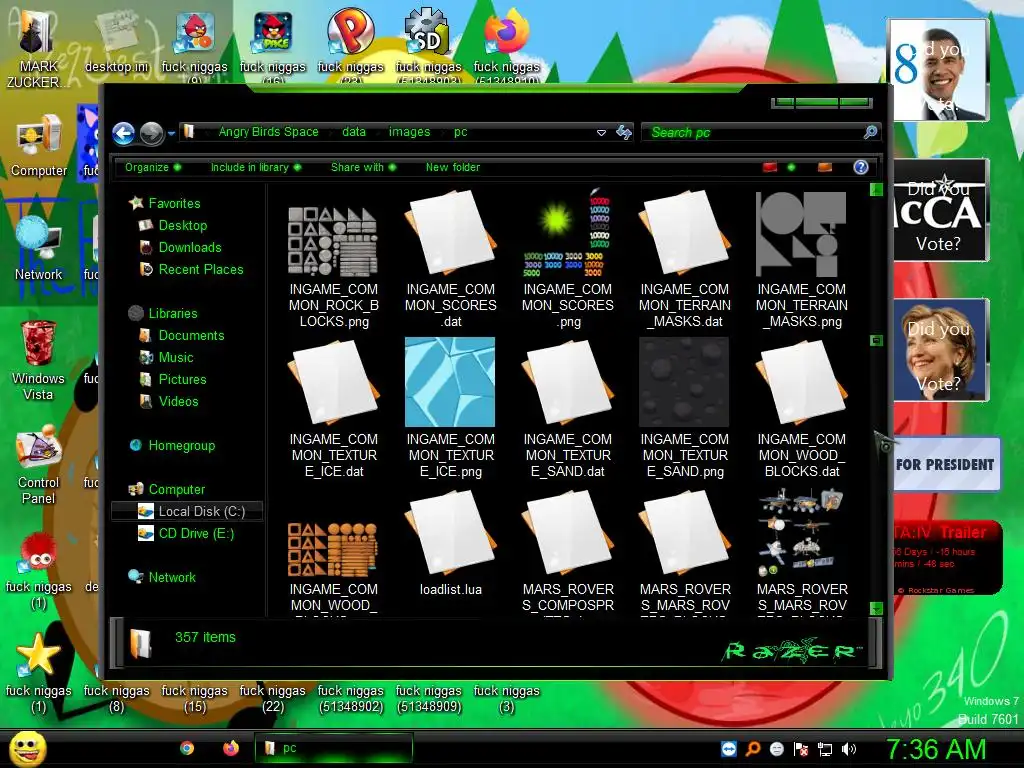This screenshot has width=1024, height=768.
Task: Click the pc breadcrumb segment
Action: coord(460,132)
